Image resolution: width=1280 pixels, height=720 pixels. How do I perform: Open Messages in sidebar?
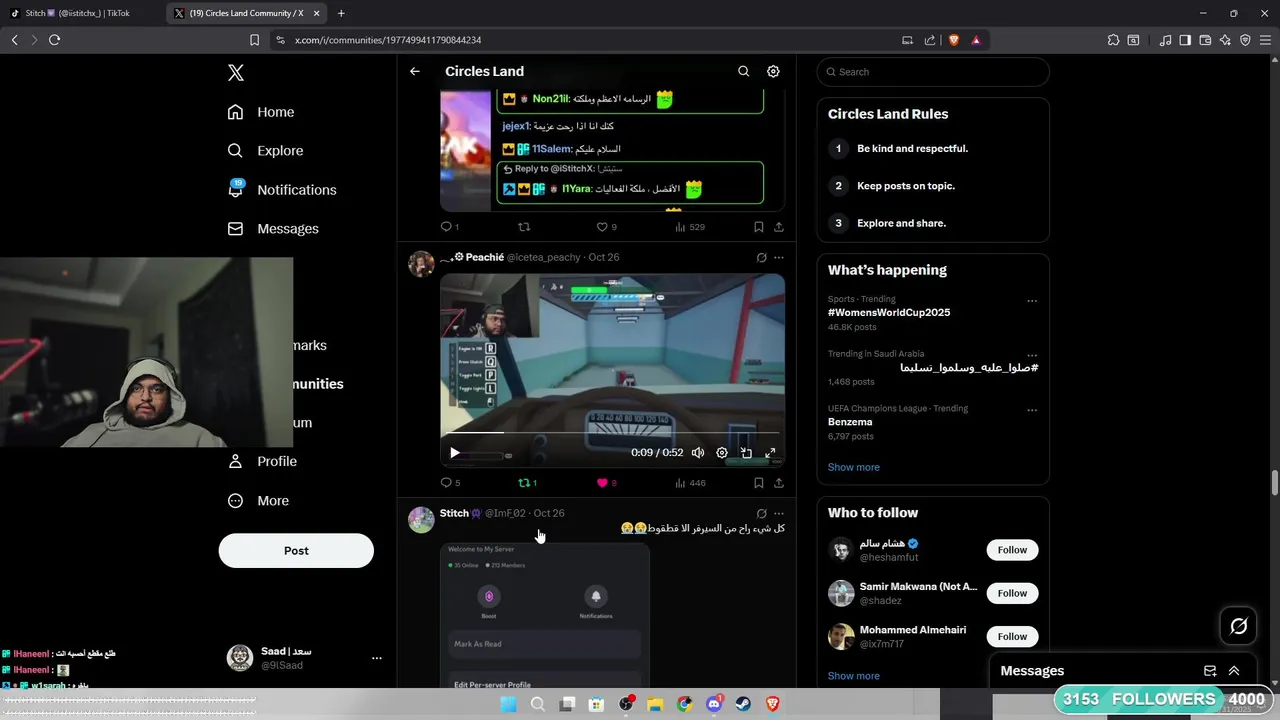click(273, 229)
